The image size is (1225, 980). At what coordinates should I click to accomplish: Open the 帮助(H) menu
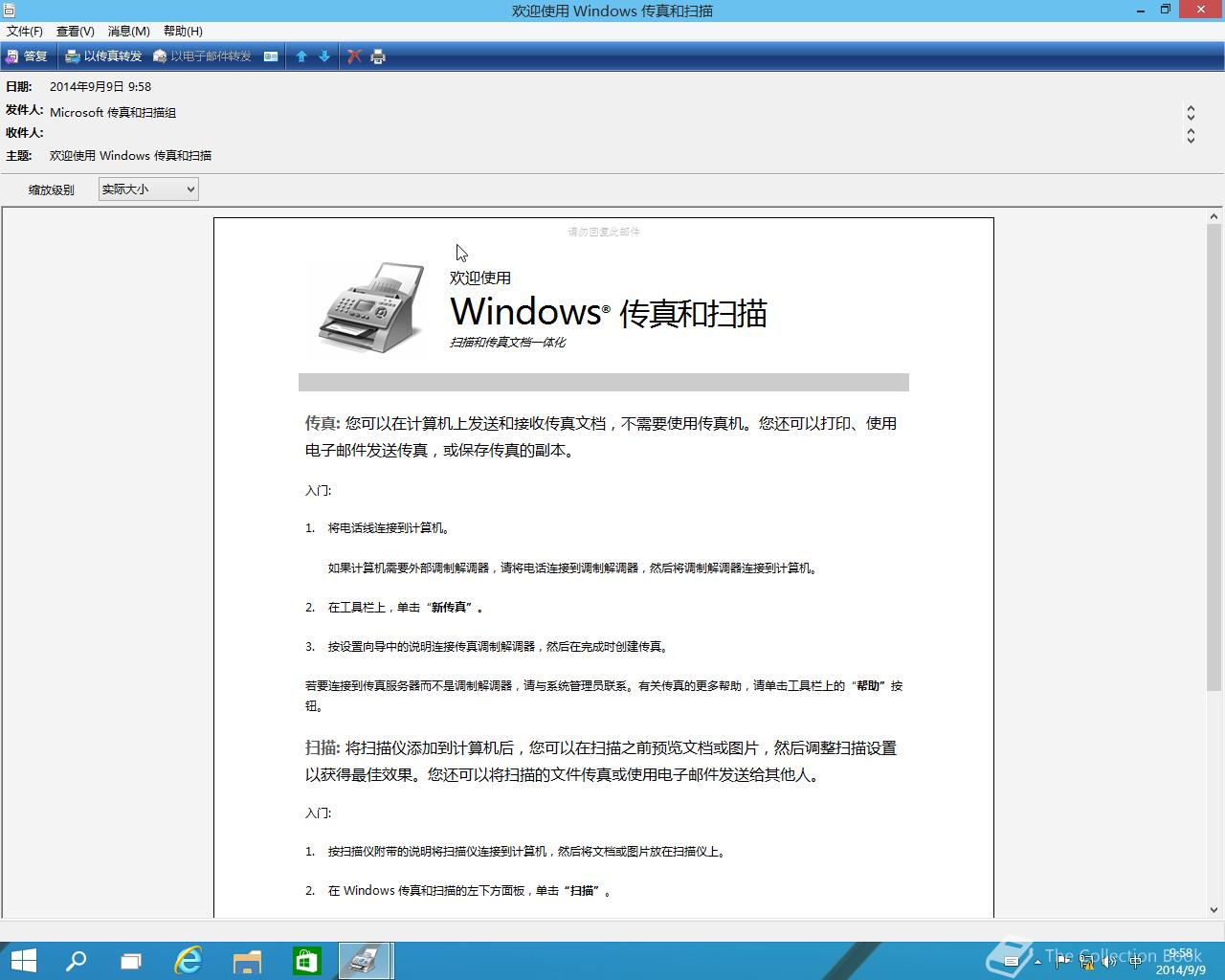(183, 32)
